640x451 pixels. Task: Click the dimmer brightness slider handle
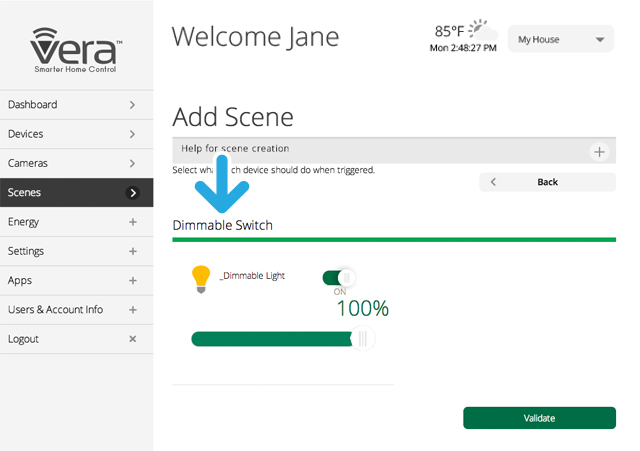[362, 340]
